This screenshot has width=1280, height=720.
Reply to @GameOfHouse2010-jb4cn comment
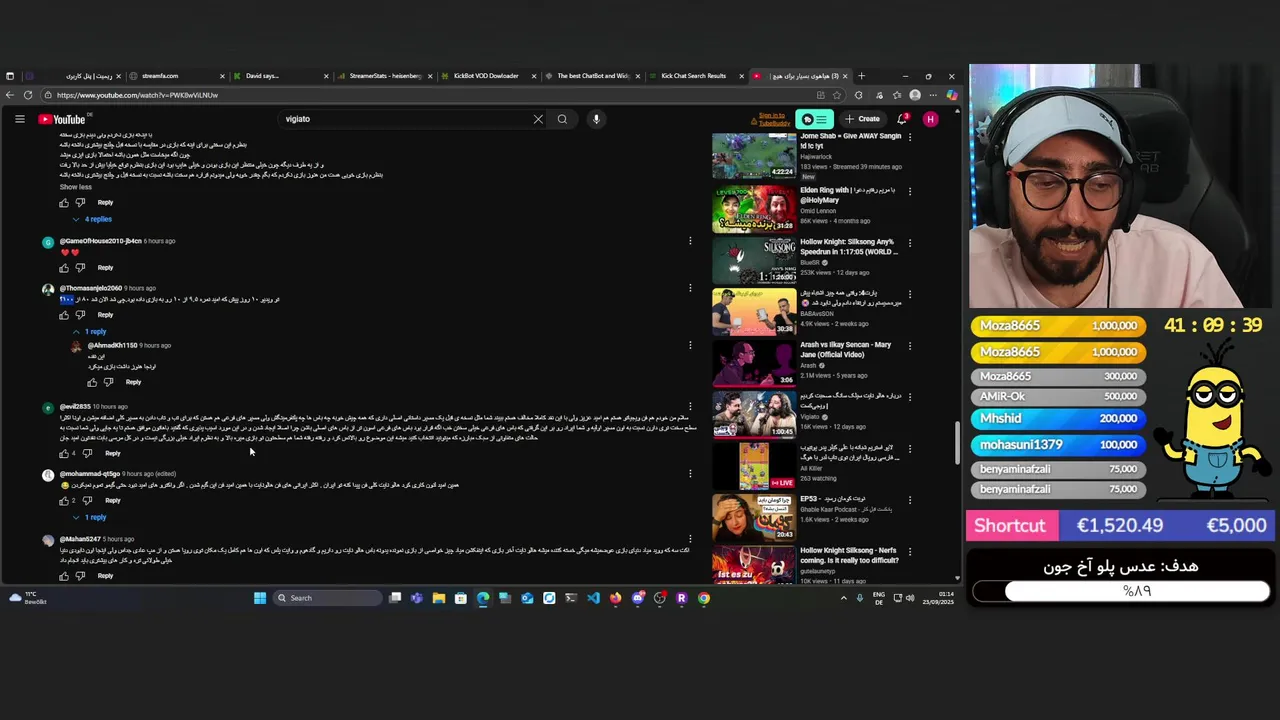105,268
